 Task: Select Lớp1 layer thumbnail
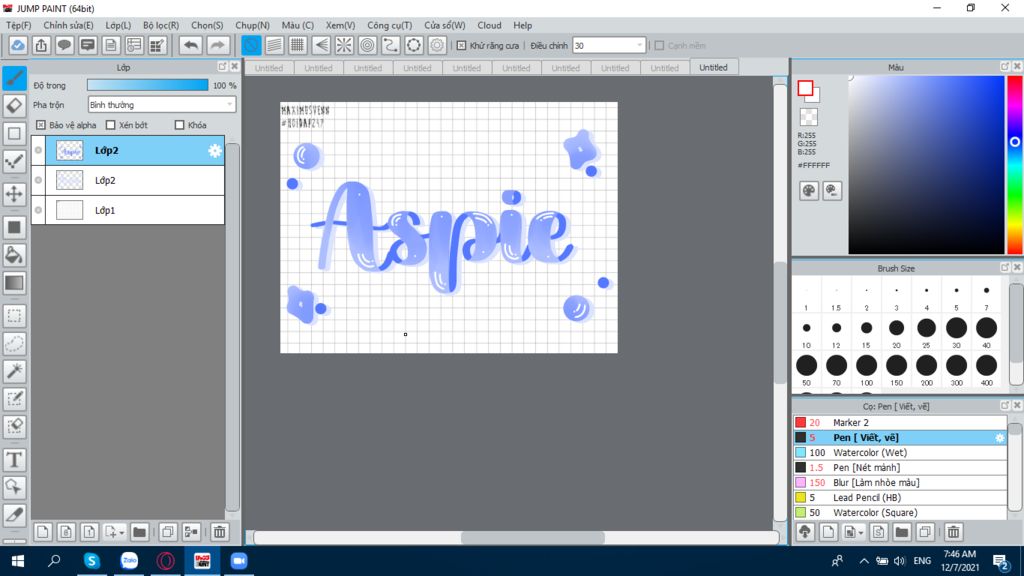69,210
